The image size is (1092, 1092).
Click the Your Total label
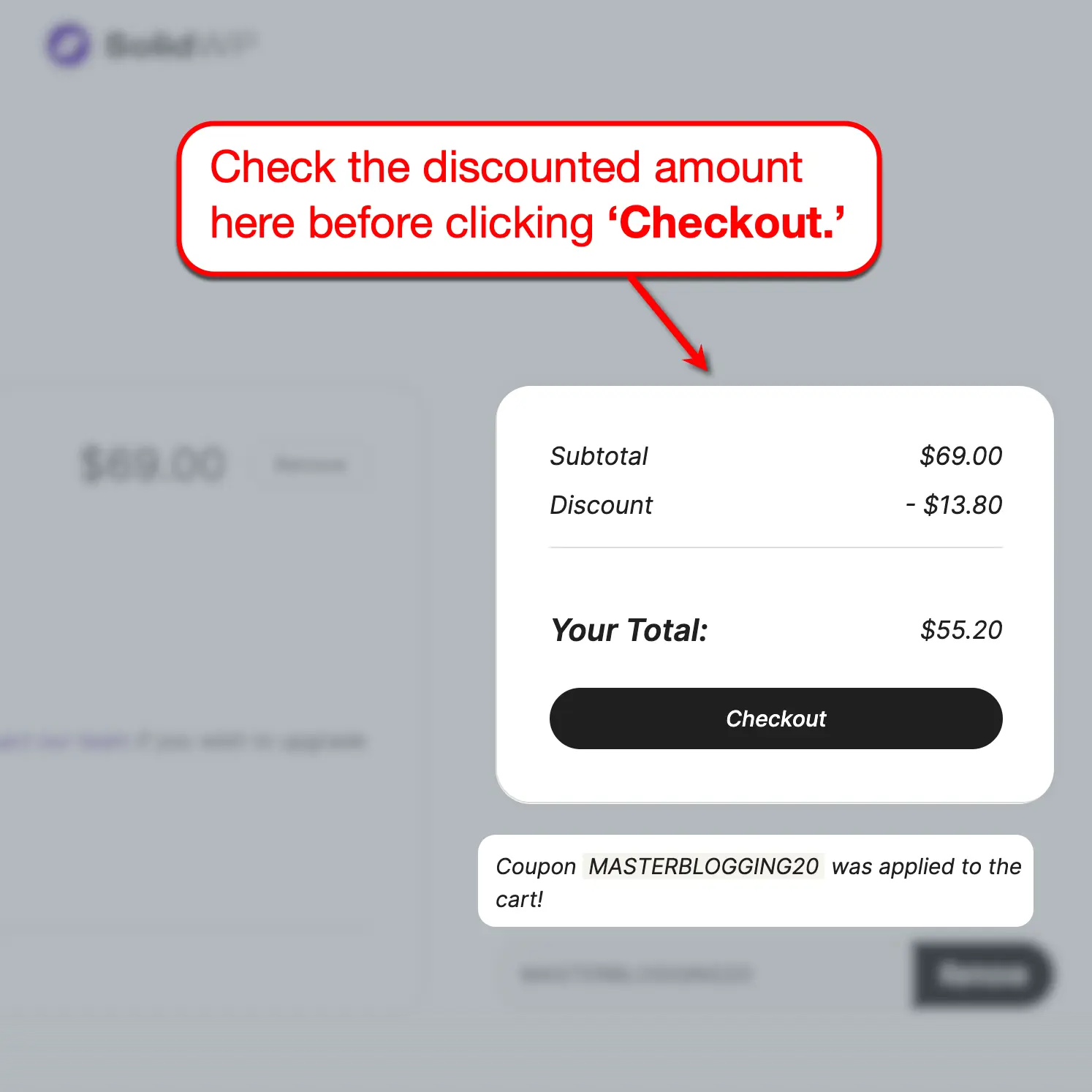point(629,629)
